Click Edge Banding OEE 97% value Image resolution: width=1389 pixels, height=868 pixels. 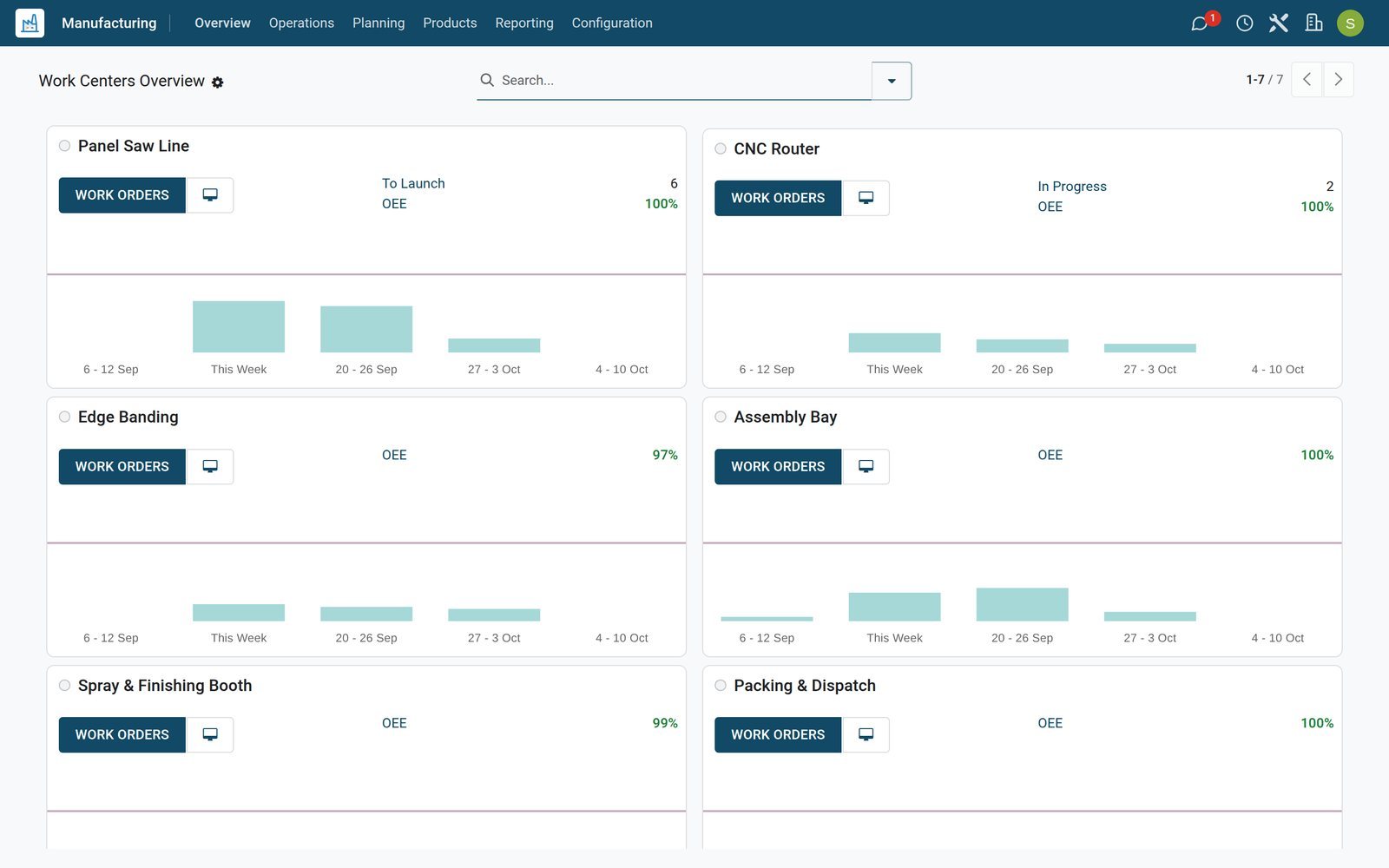(665, 455)
